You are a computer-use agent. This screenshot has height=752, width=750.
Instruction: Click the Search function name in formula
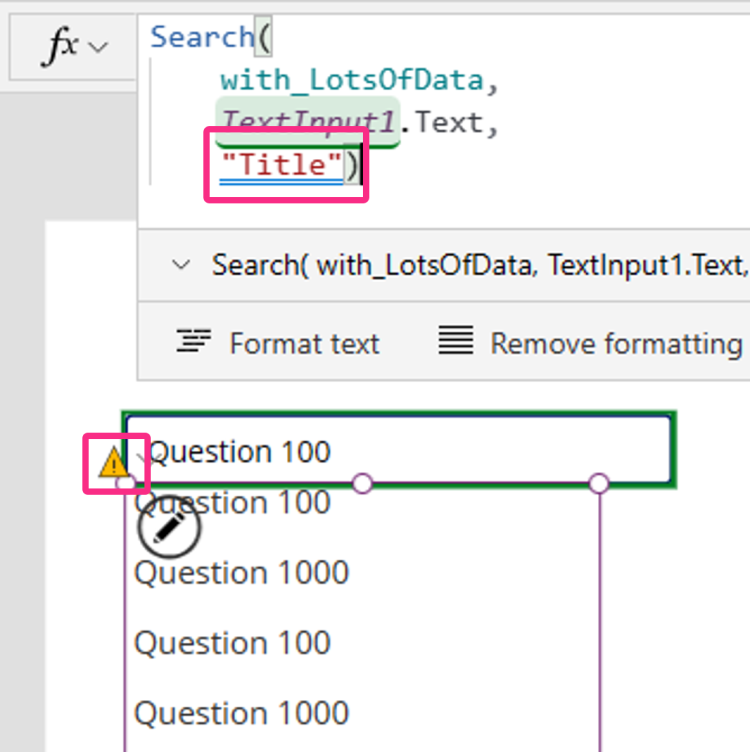(202, 37)
